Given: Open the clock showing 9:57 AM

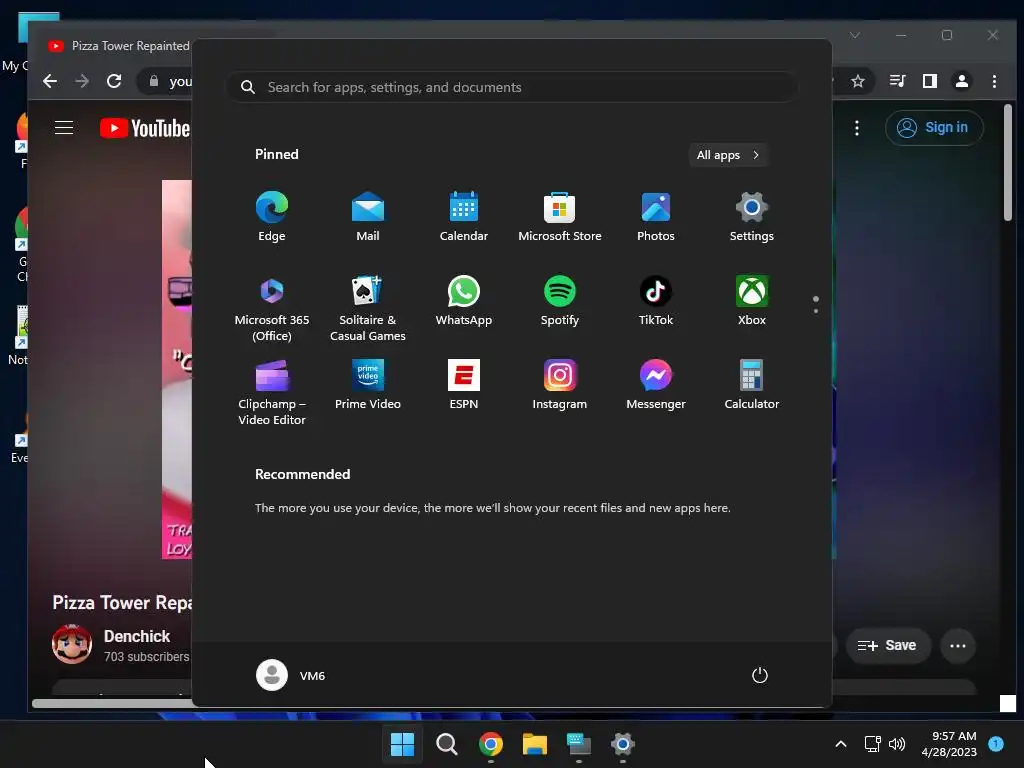Looking at the screenshot, I should point(949,743).
